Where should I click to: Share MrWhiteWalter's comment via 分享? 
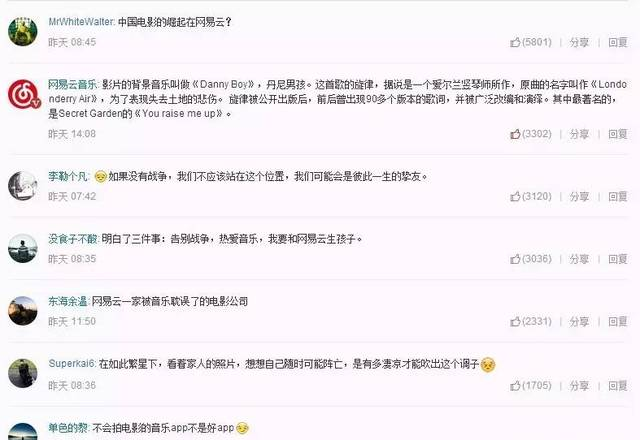pos(579,42)
